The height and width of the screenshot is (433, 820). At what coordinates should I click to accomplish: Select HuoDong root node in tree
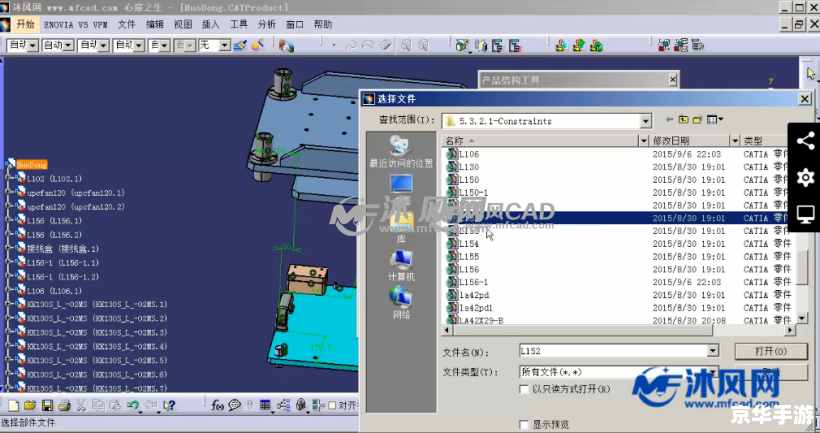coord(32,165)
